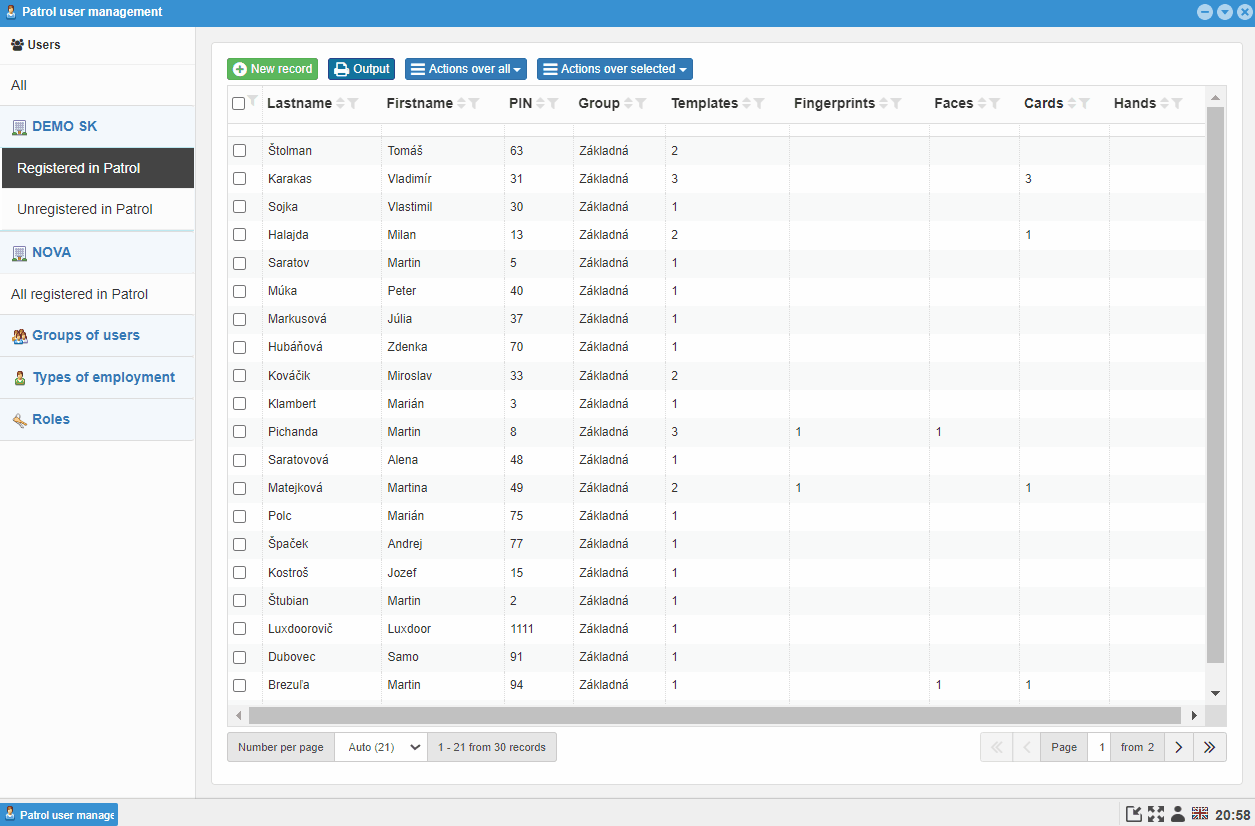1255x826 pixels.
Task: Open All registered in Patrol
Action: pos(97,294)
